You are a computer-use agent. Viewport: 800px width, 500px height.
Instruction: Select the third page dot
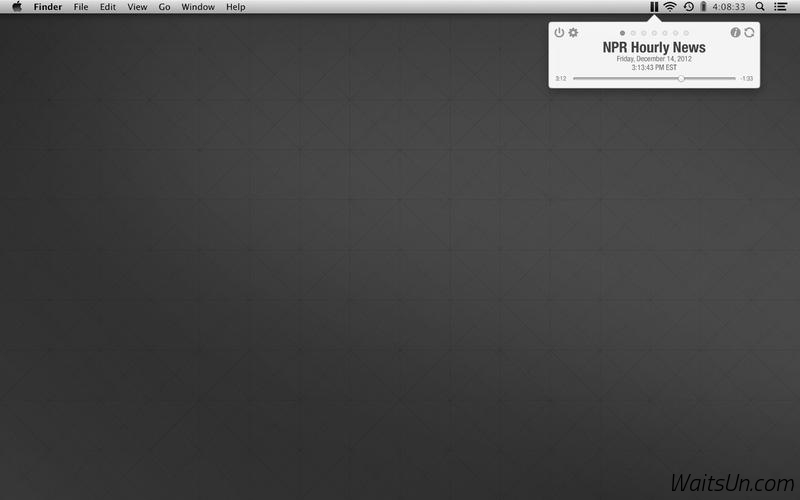click(x=644, y=33)
